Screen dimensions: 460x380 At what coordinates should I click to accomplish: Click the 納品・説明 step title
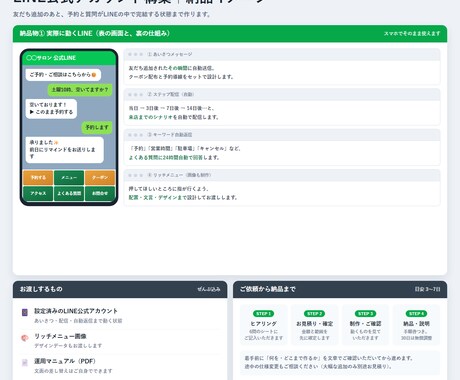[416, 324]
